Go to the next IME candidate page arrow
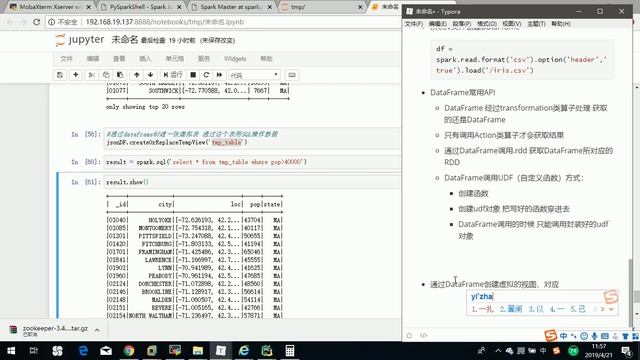Viewport: 640px width, 360px height. click(602, 309)
